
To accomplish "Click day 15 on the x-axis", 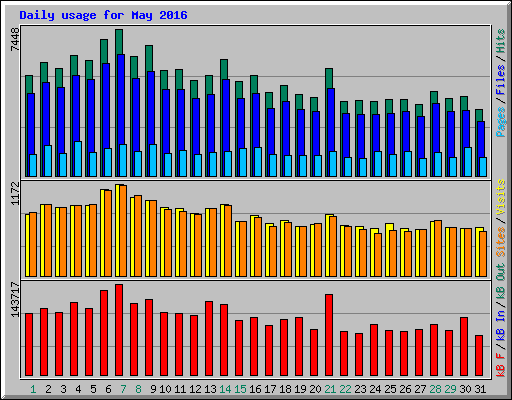I will tap(240, 389).
